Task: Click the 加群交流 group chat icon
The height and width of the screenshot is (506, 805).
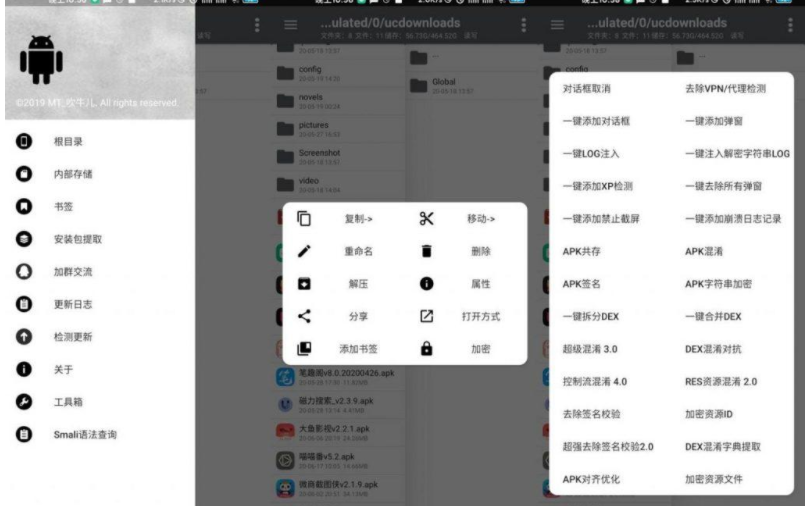Action: coord(24,271)
